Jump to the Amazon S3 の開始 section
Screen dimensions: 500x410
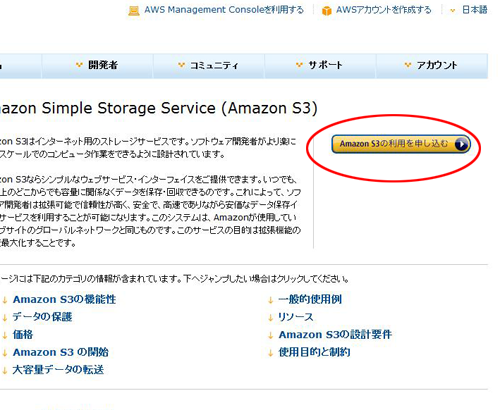(61, 352)
